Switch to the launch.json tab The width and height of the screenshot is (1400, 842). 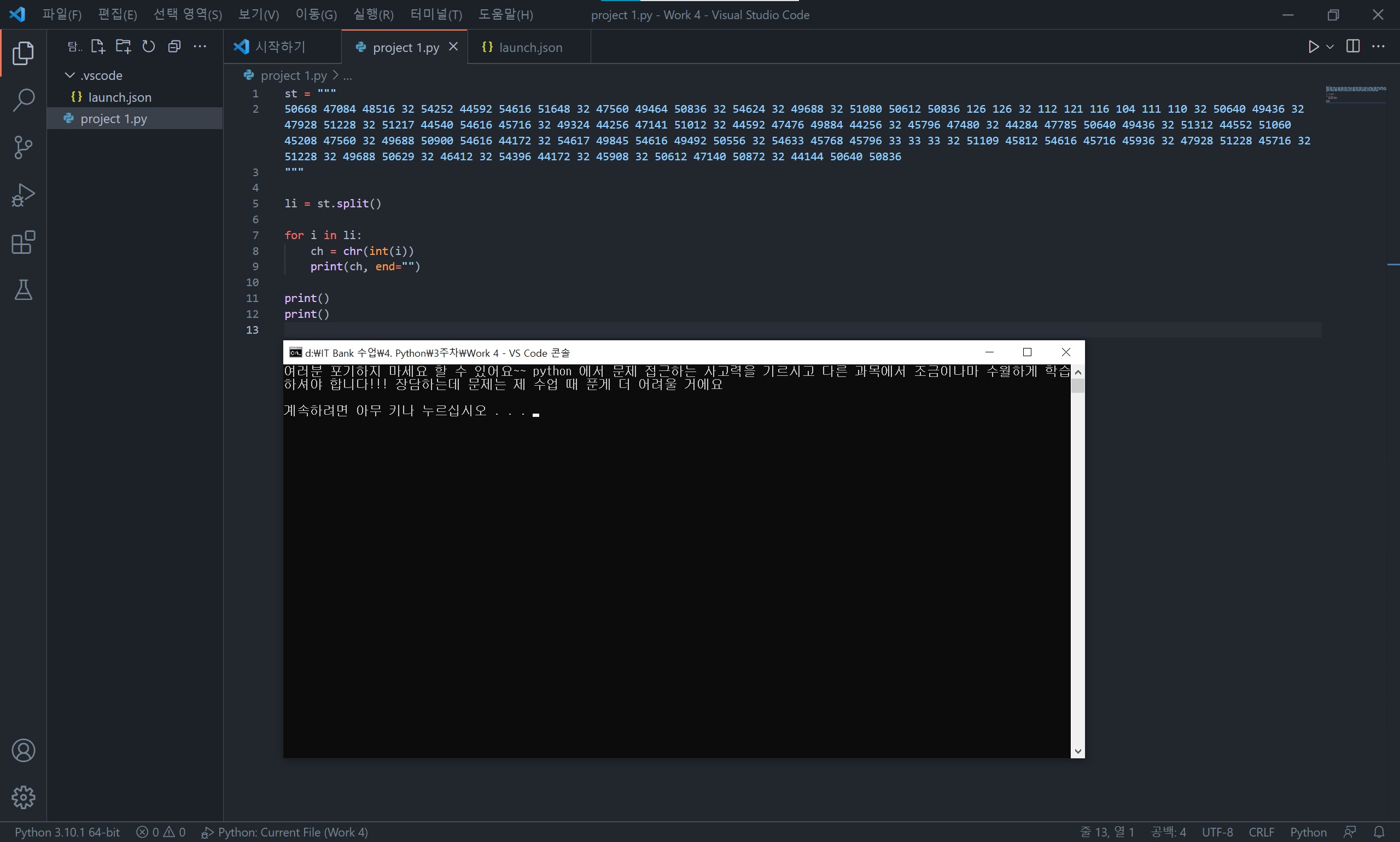tap(529, 48)
